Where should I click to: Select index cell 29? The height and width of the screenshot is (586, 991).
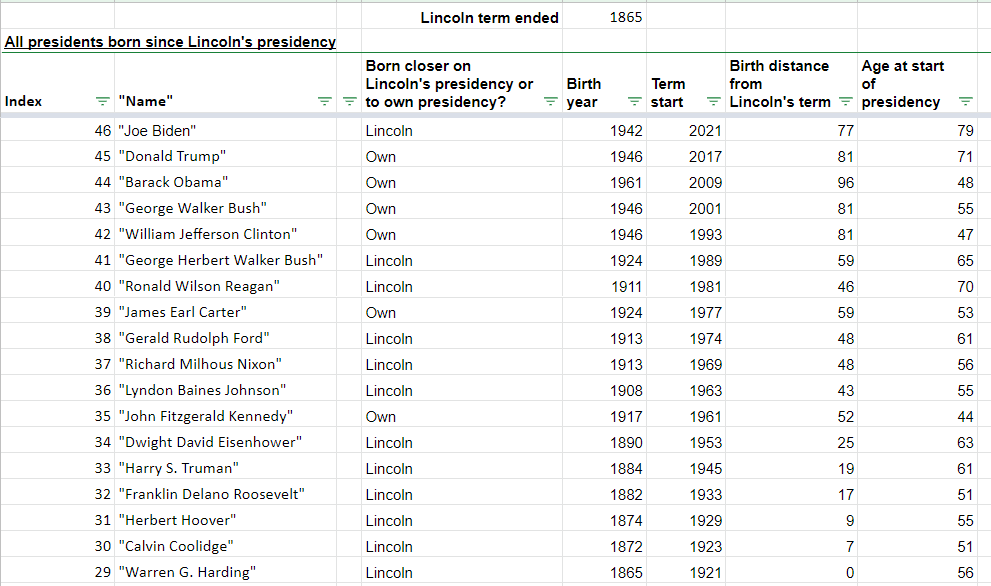click(58, 571)
